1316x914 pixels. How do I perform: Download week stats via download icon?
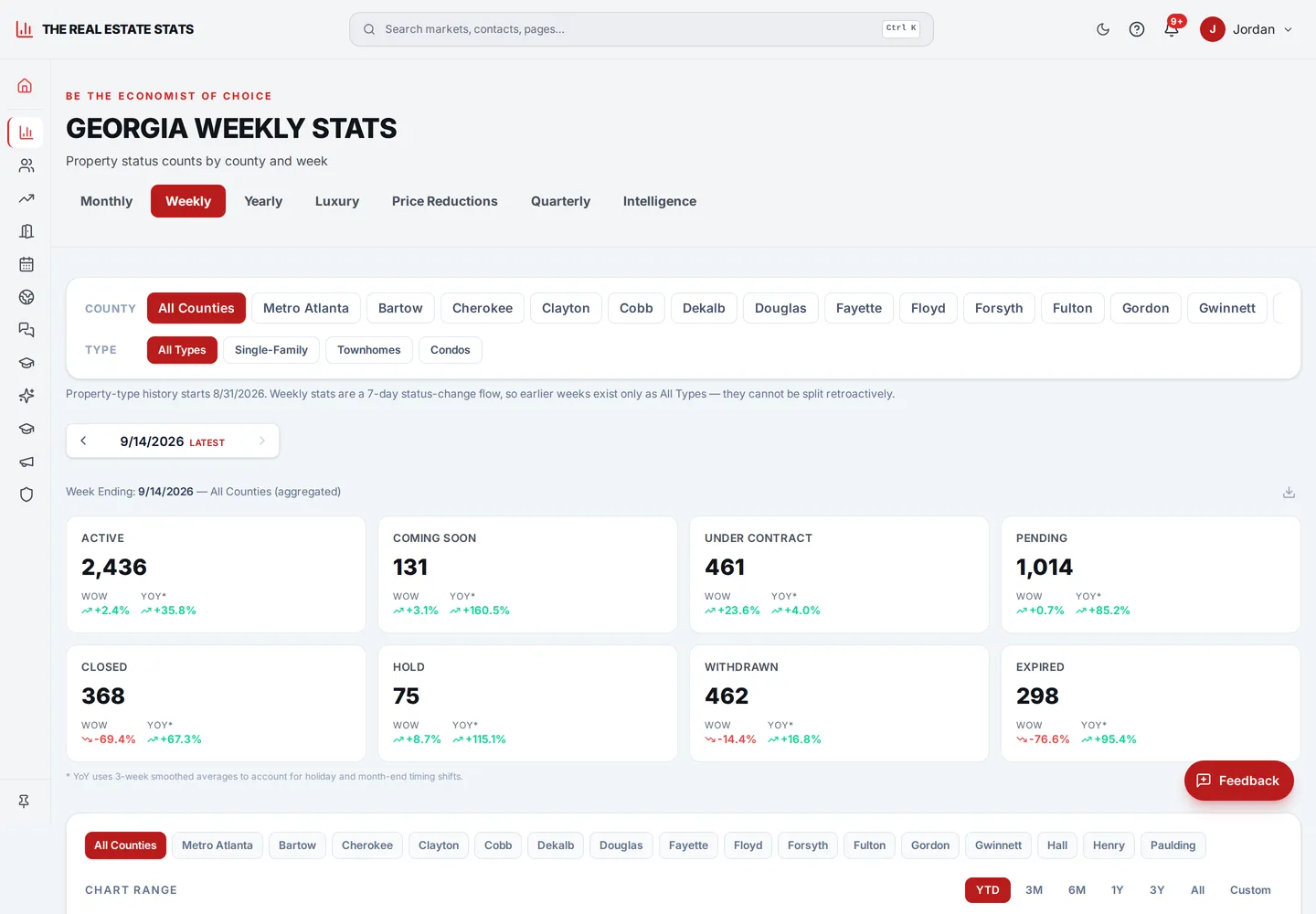[1289, 492]
